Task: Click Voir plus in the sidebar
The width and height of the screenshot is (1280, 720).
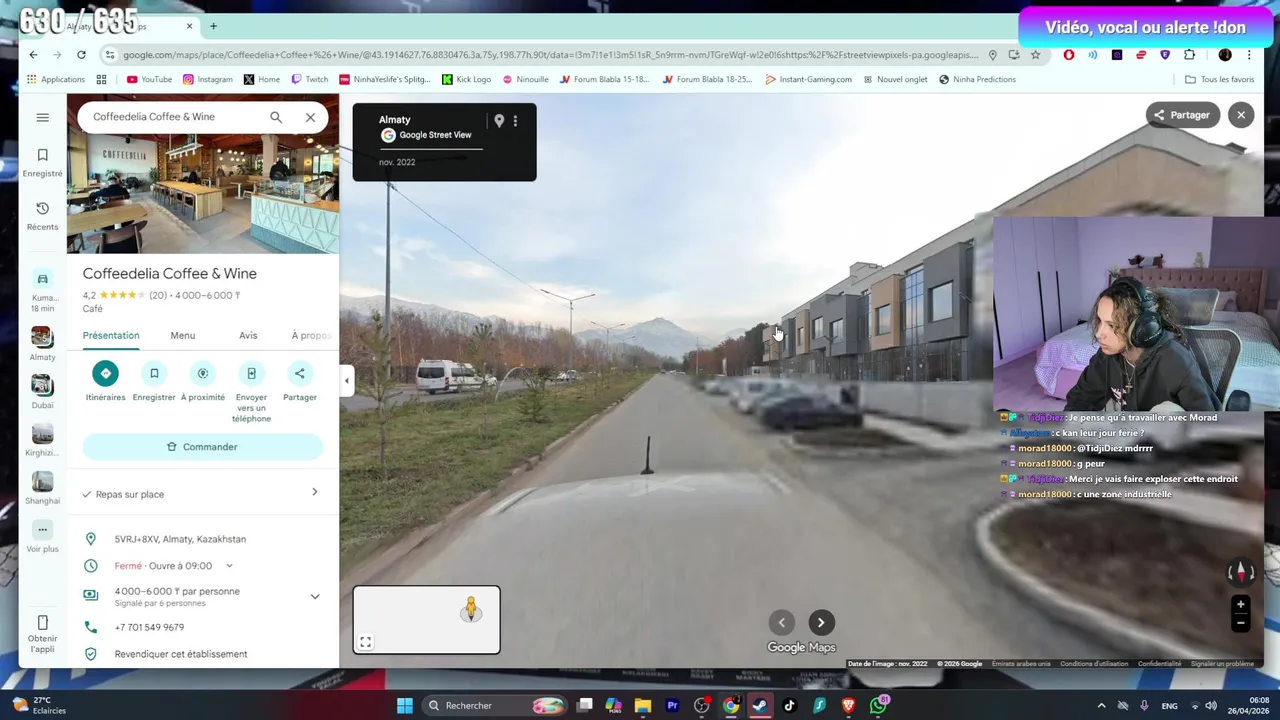Action: tap(42, 536)
